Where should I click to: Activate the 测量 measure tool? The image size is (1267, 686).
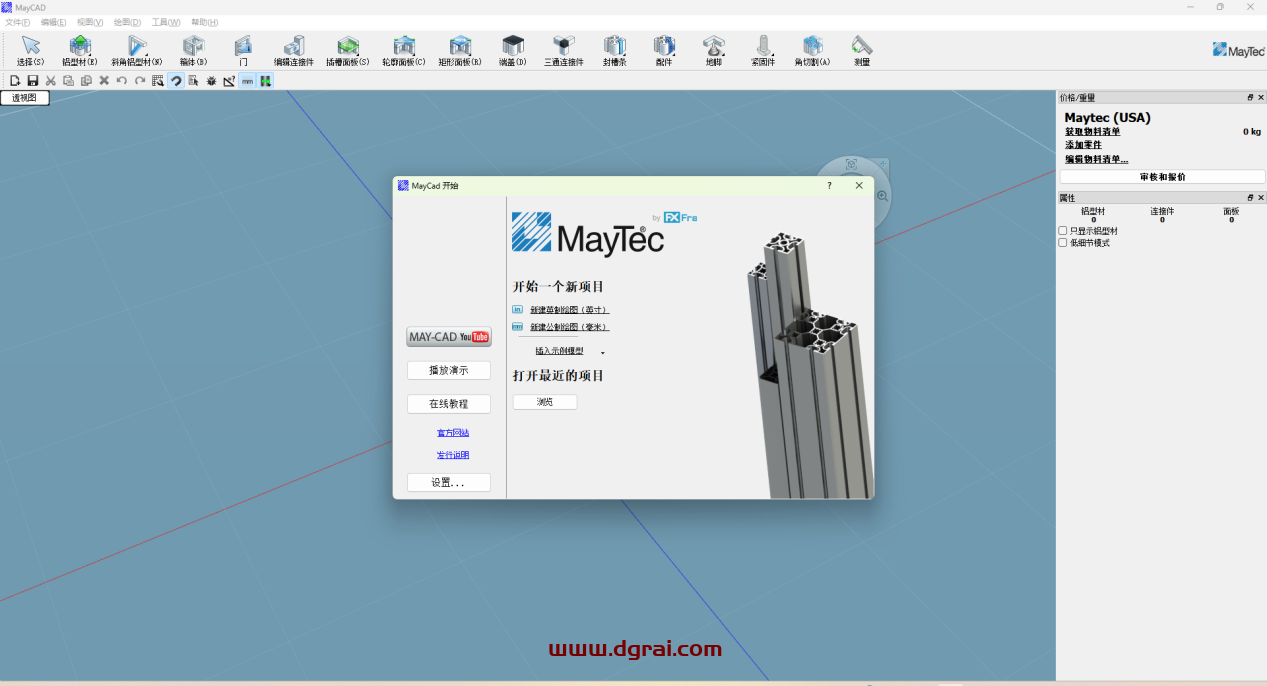pos(862,50)
